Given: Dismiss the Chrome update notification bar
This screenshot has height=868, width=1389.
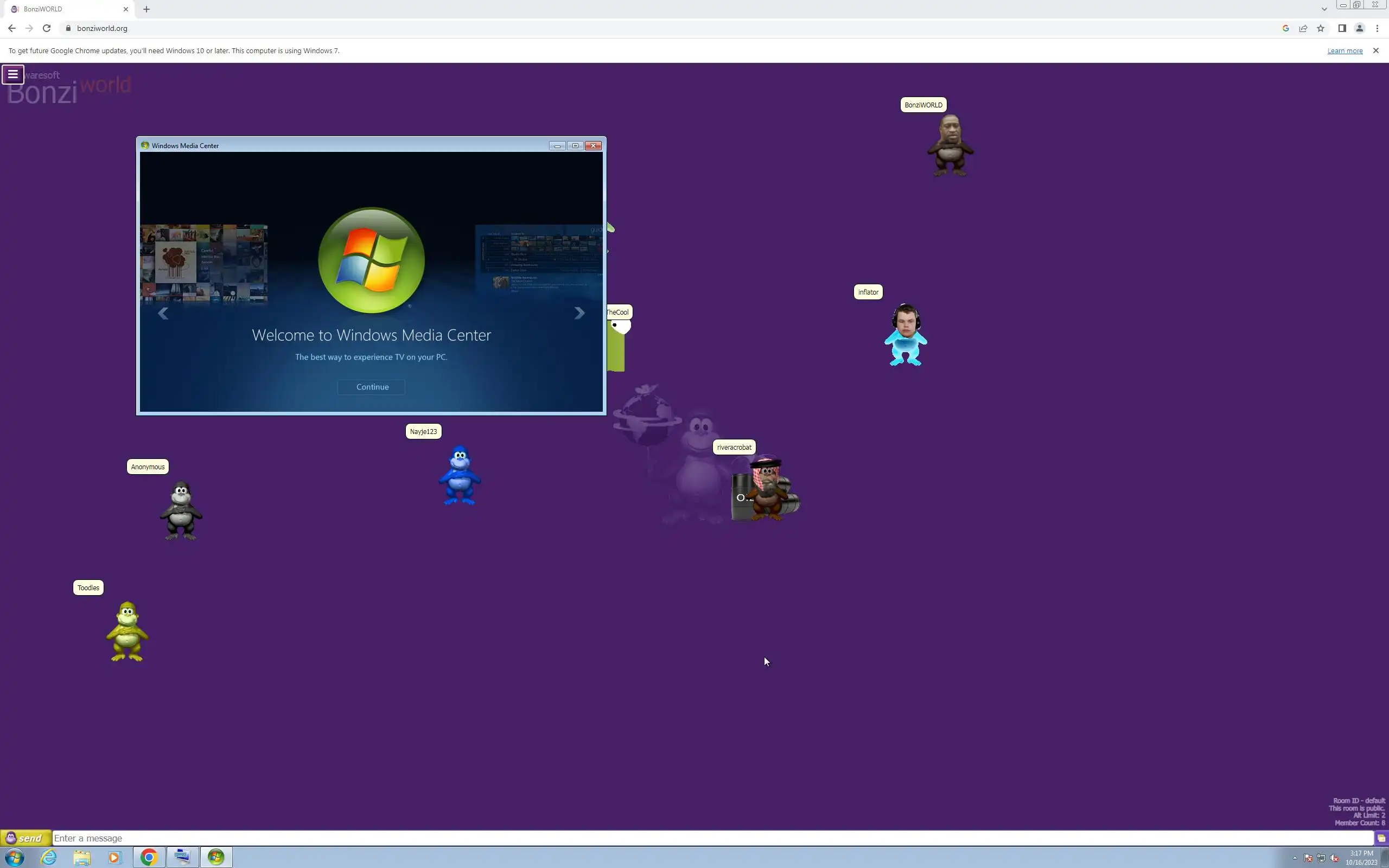Looking at the screenshot, I should pos(1375,50).
